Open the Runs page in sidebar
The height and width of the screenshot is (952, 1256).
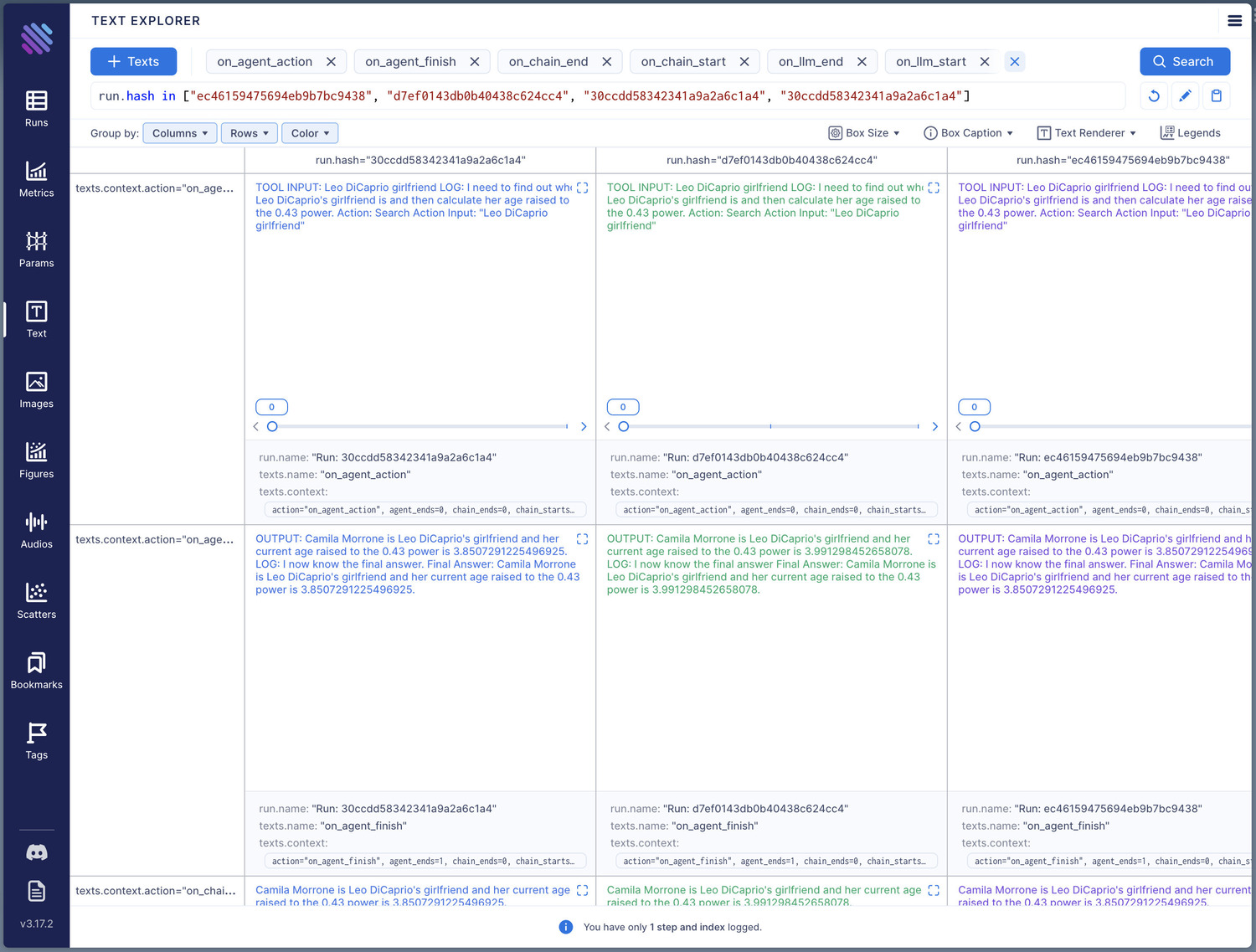coord(36,110)
